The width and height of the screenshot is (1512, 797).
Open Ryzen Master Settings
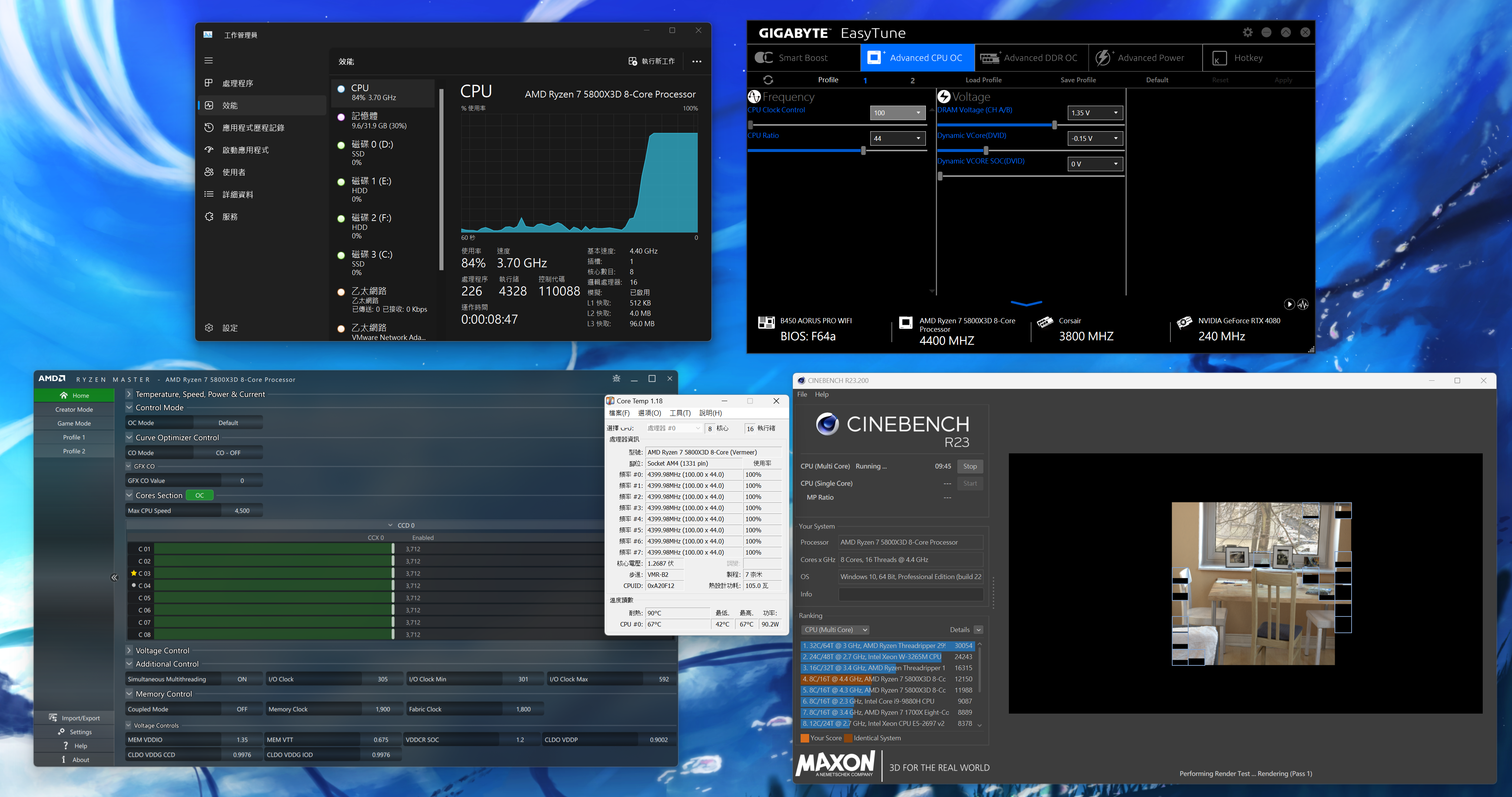74,732
